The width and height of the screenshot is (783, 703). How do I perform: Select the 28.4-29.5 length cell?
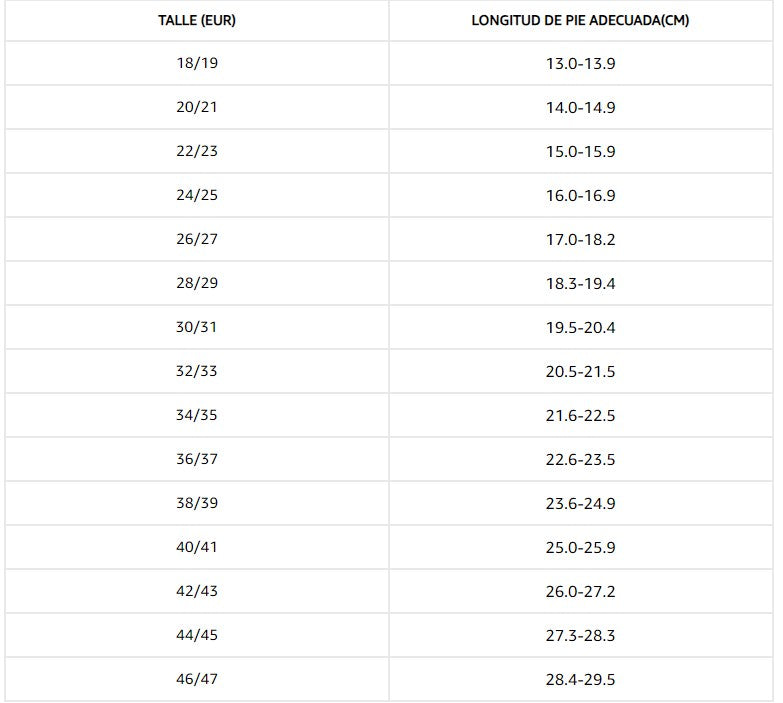click(x=580, y=680)
